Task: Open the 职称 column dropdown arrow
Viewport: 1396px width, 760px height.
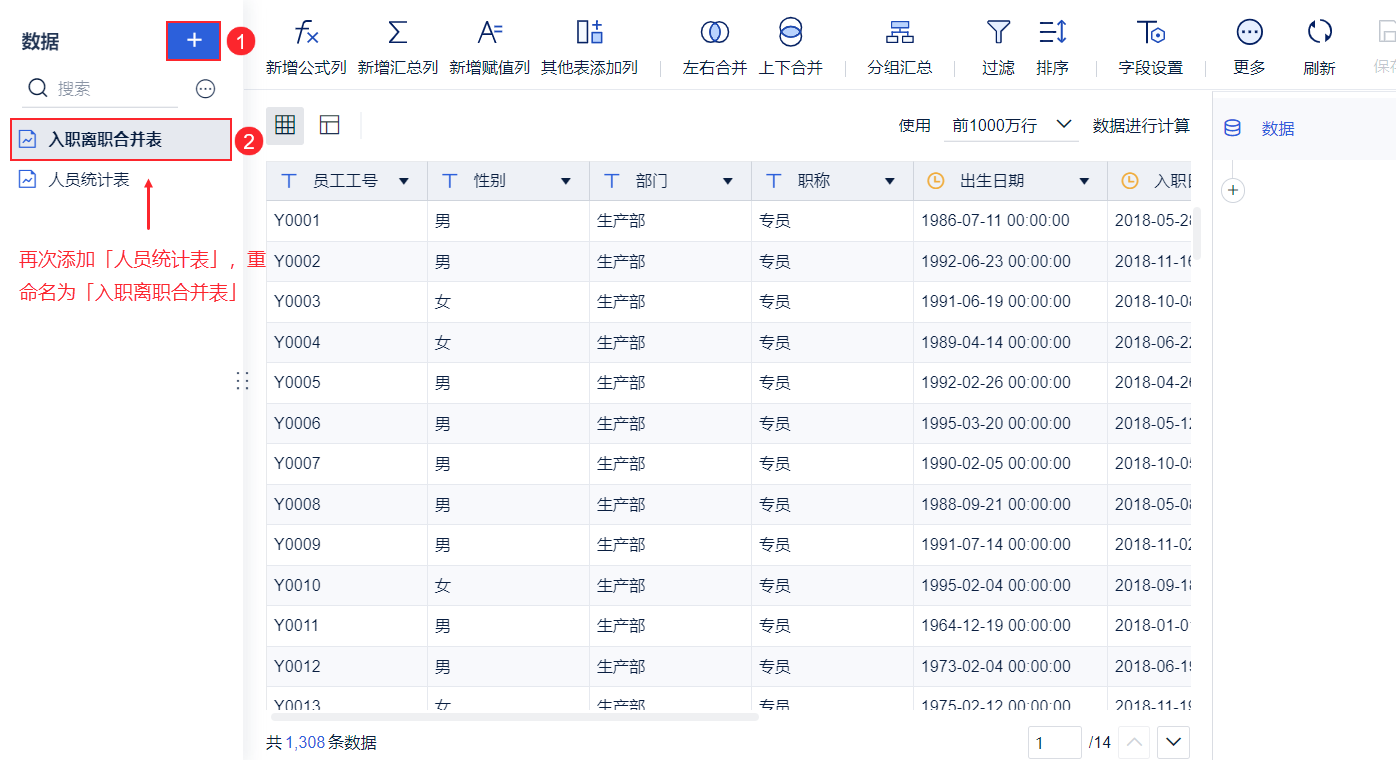Action: click(x=890, y=181)
